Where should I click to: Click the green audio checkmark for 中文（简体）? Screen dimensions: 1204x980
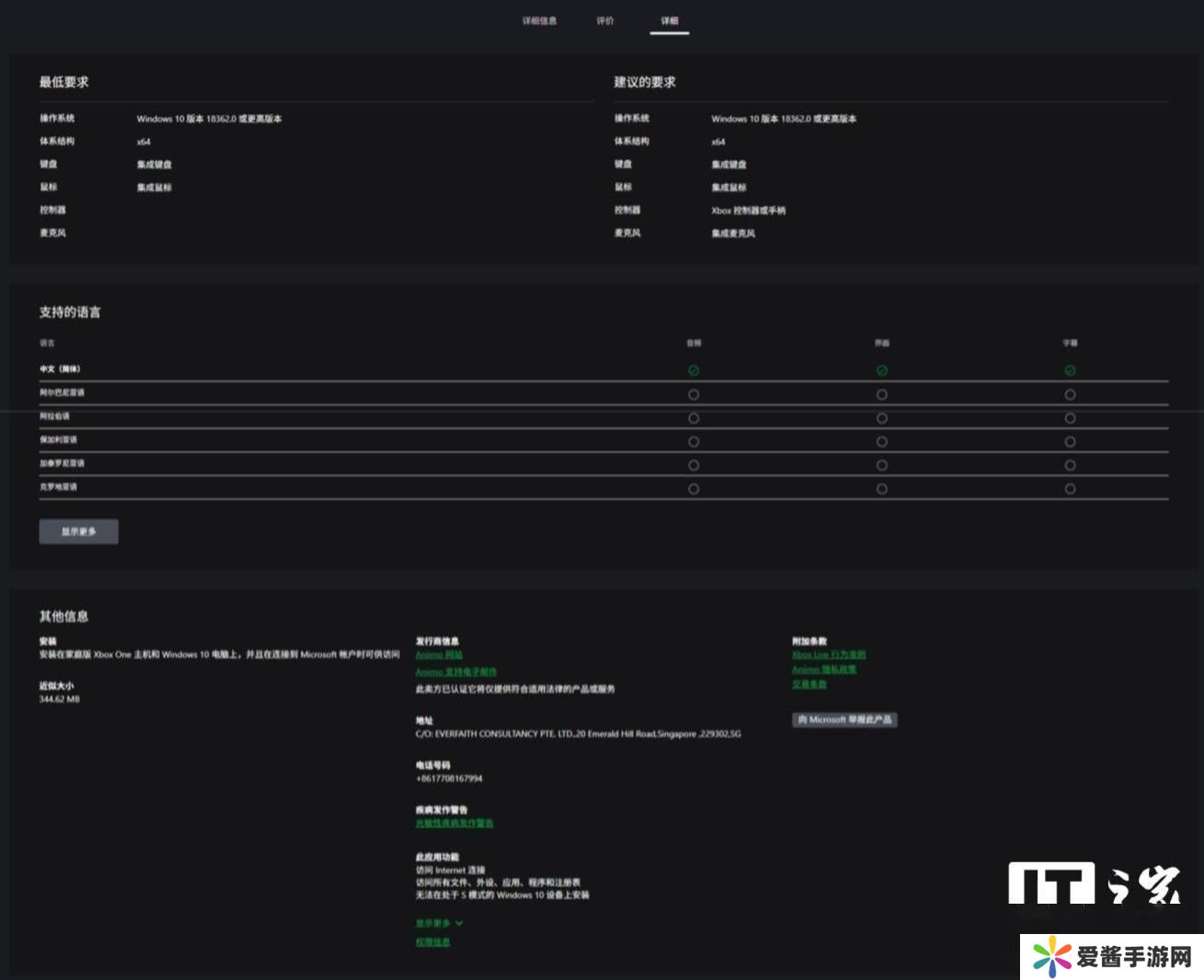(x=694, y=370)
